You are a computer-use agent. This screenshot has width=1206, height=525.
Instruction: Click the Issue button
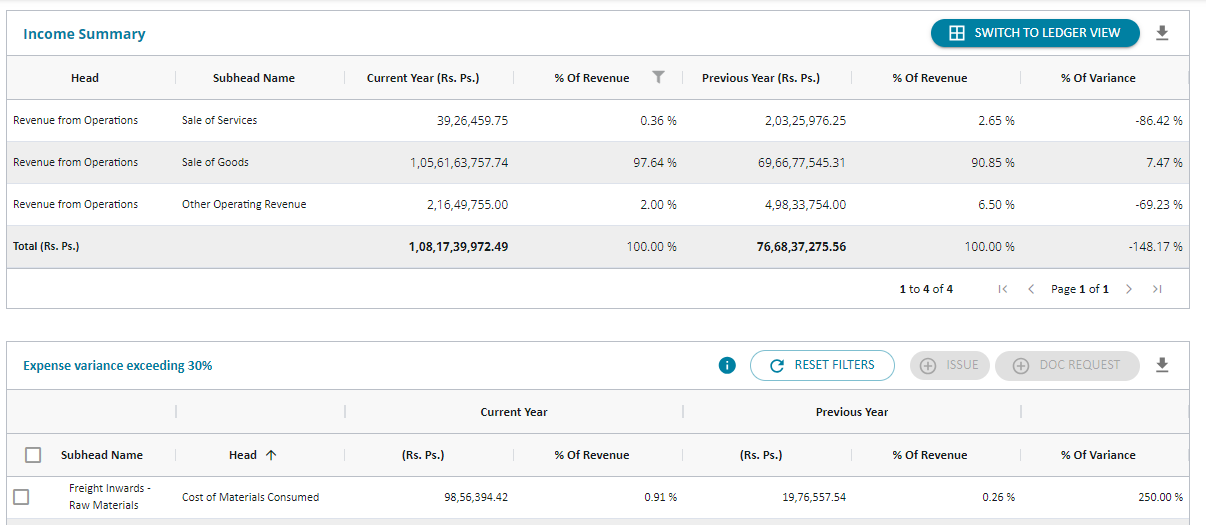tap(950, 366)
